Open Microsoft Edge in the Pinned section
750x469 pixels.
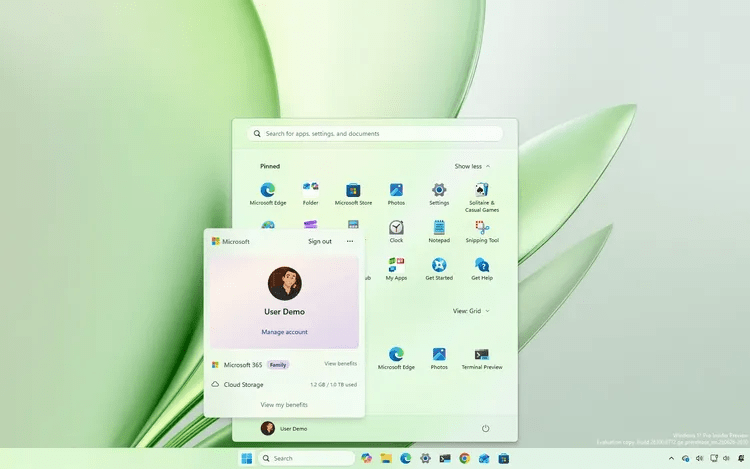point(267,194)
